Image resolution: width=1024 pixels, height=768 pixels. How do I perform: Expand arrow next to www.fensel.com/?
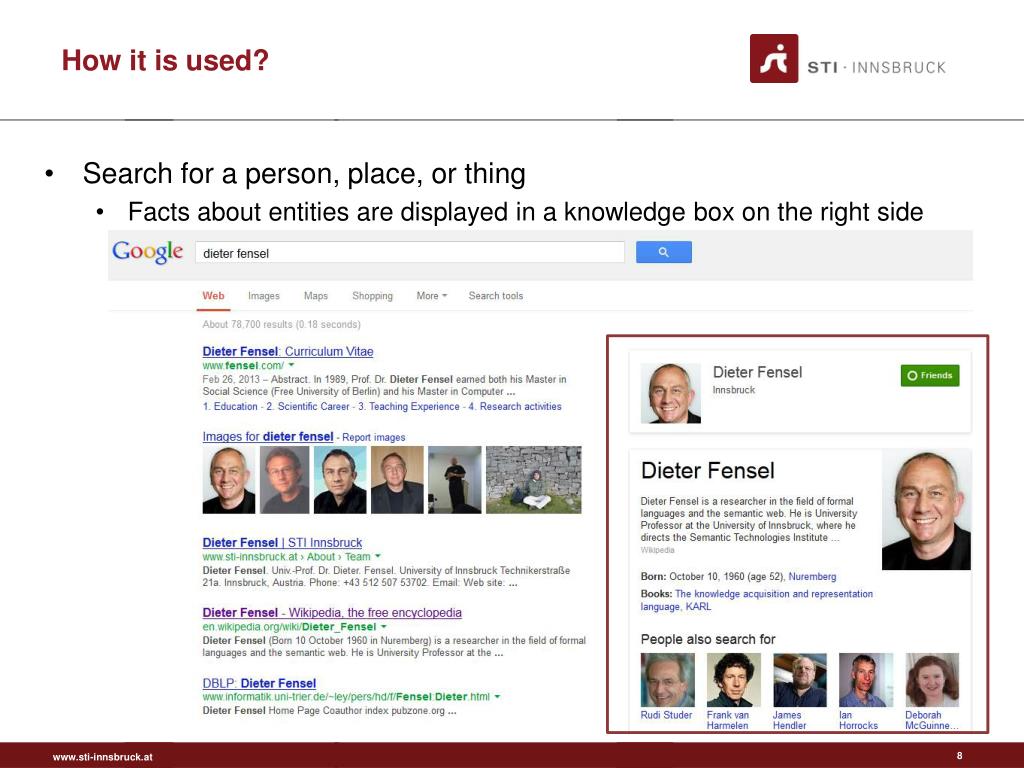coord(291,366)
